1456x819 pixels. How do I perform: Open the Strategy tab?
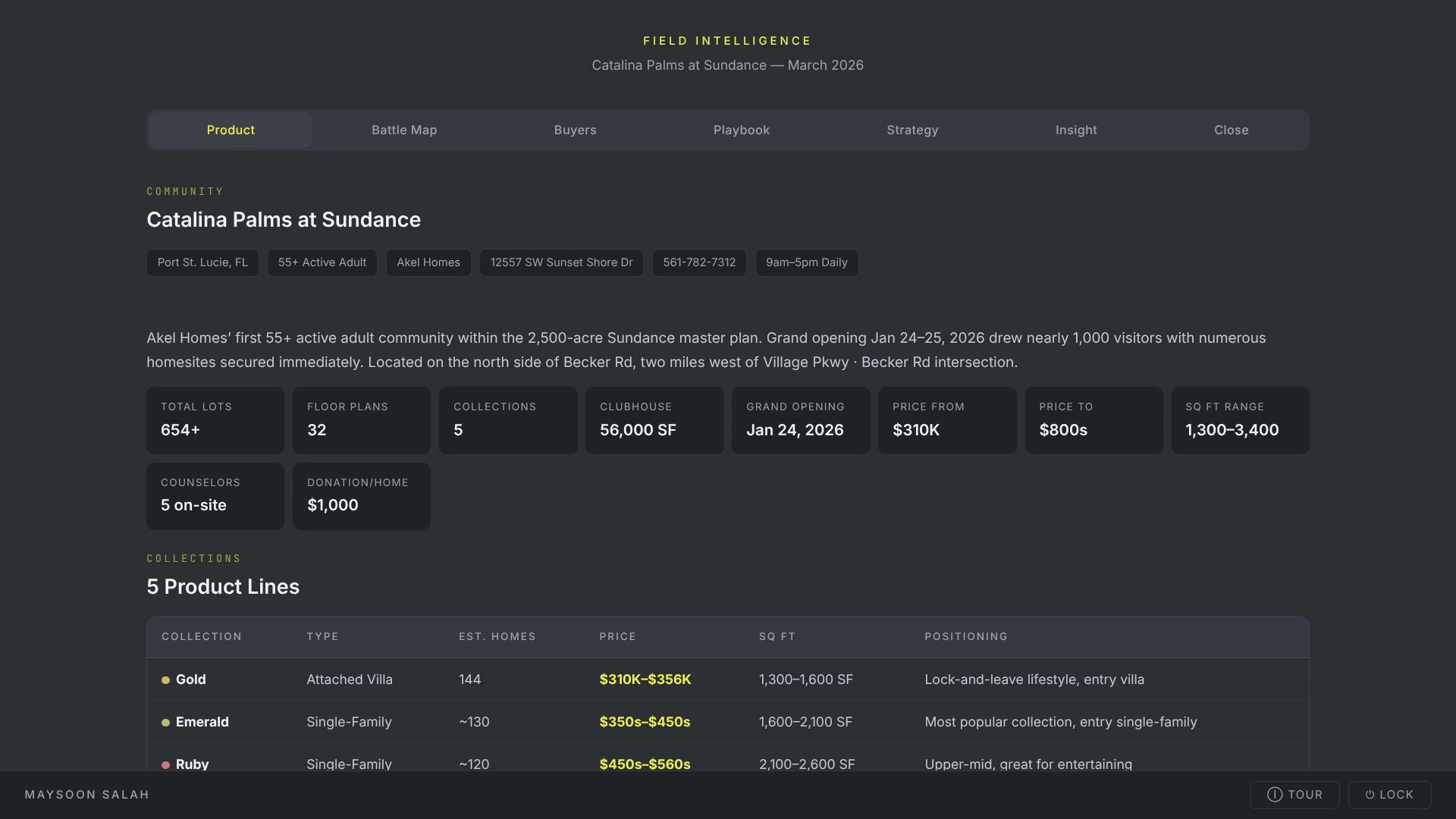click(x=912, y=130)
